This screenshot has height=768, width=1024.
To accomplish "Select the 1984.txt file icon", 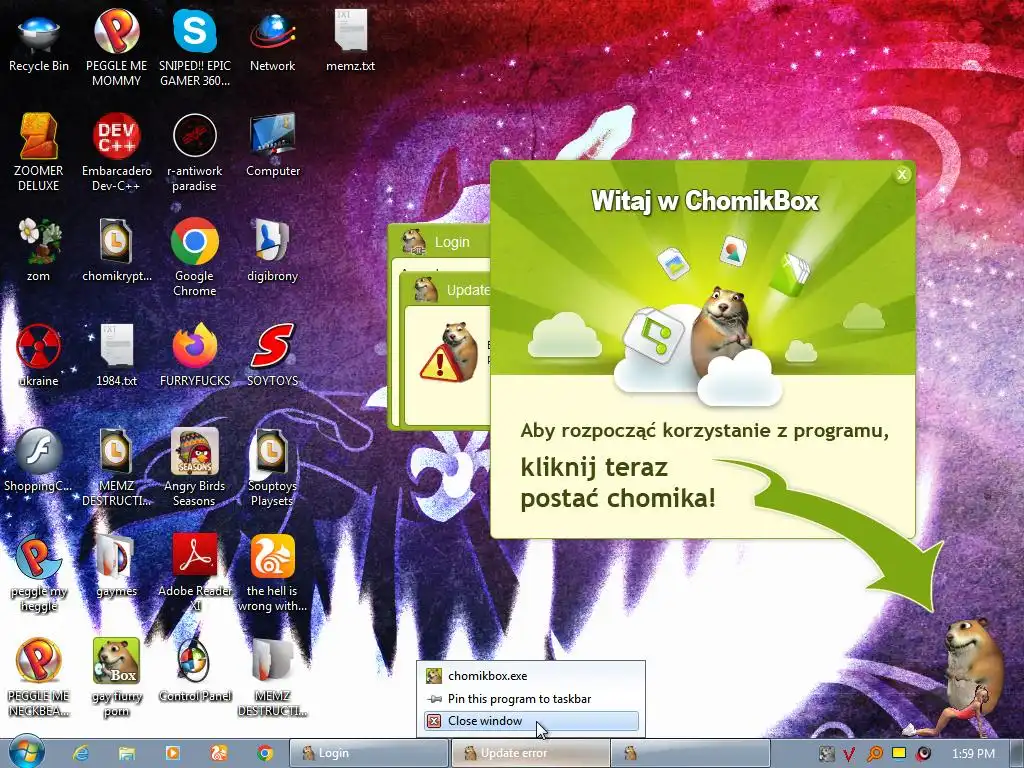I will [x=116, y=356].
